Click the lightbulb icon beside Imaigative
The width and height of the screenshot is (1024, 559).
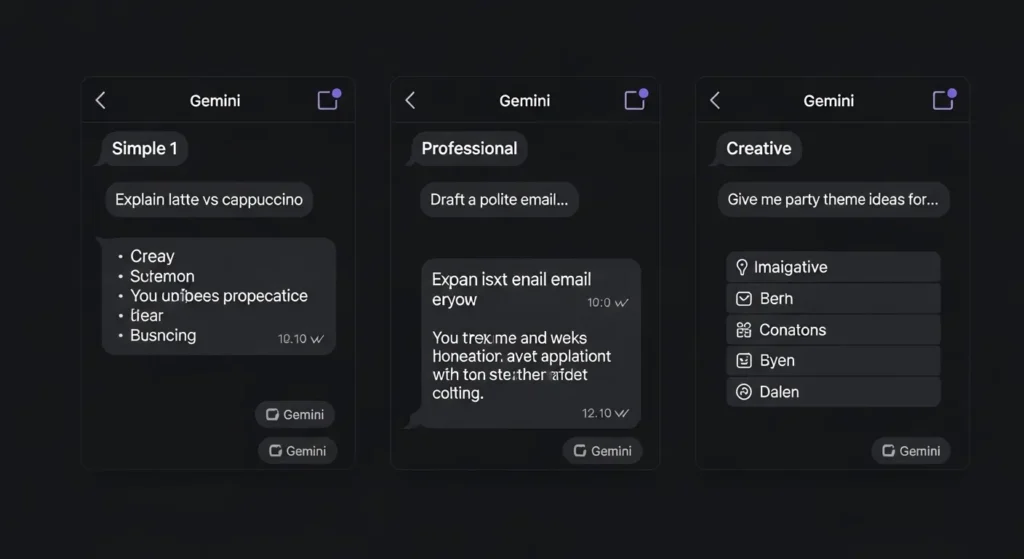742,267
